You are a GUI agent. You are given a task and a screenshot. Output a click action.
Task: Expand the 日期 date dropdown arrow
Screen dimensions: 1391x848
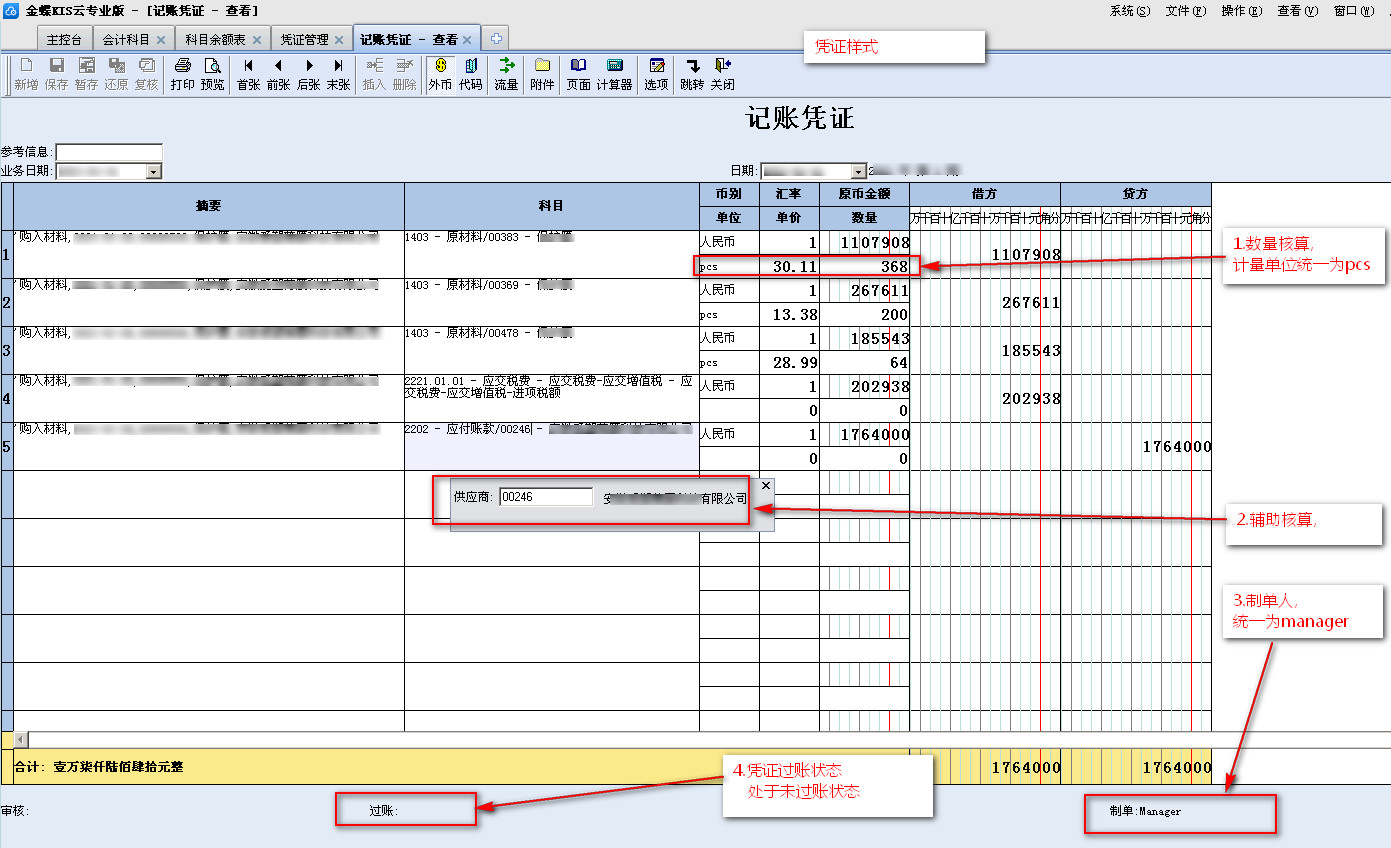(x=857, y=172)
